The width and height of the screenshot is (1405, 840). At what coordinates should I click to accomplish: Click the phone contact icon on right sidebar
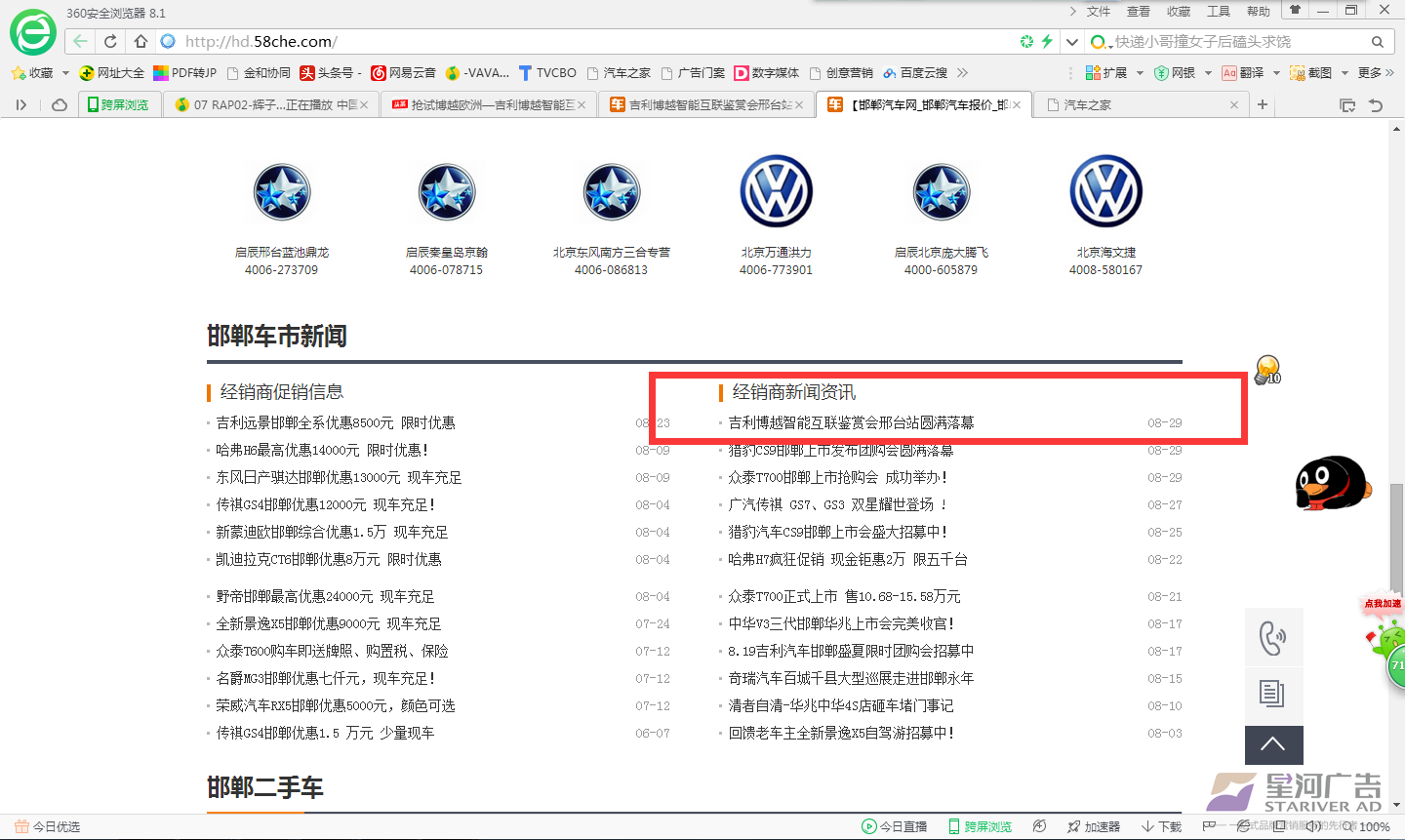[x=1273, y=638]
